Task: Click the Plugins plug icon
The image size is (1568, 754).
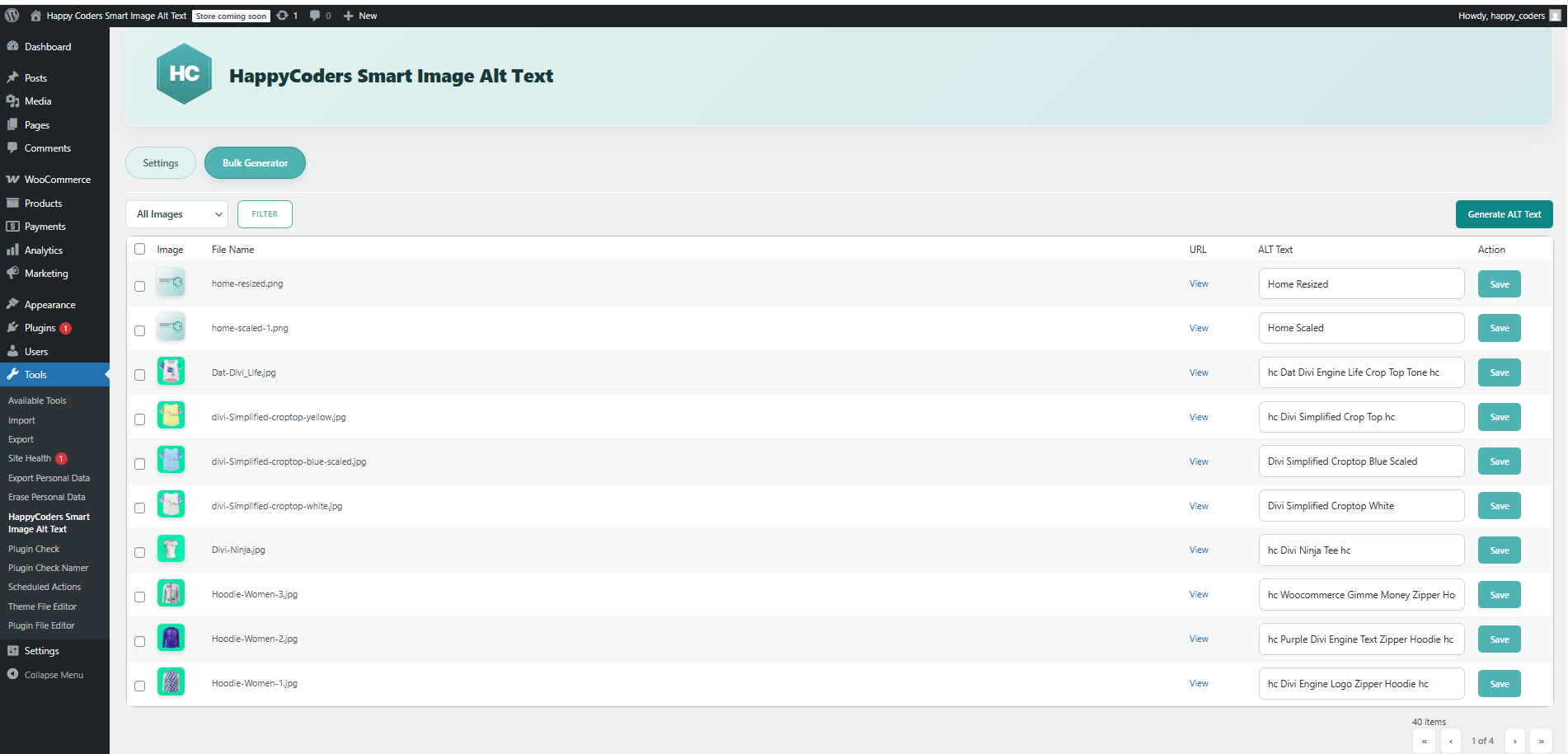Action: [12, 327]
